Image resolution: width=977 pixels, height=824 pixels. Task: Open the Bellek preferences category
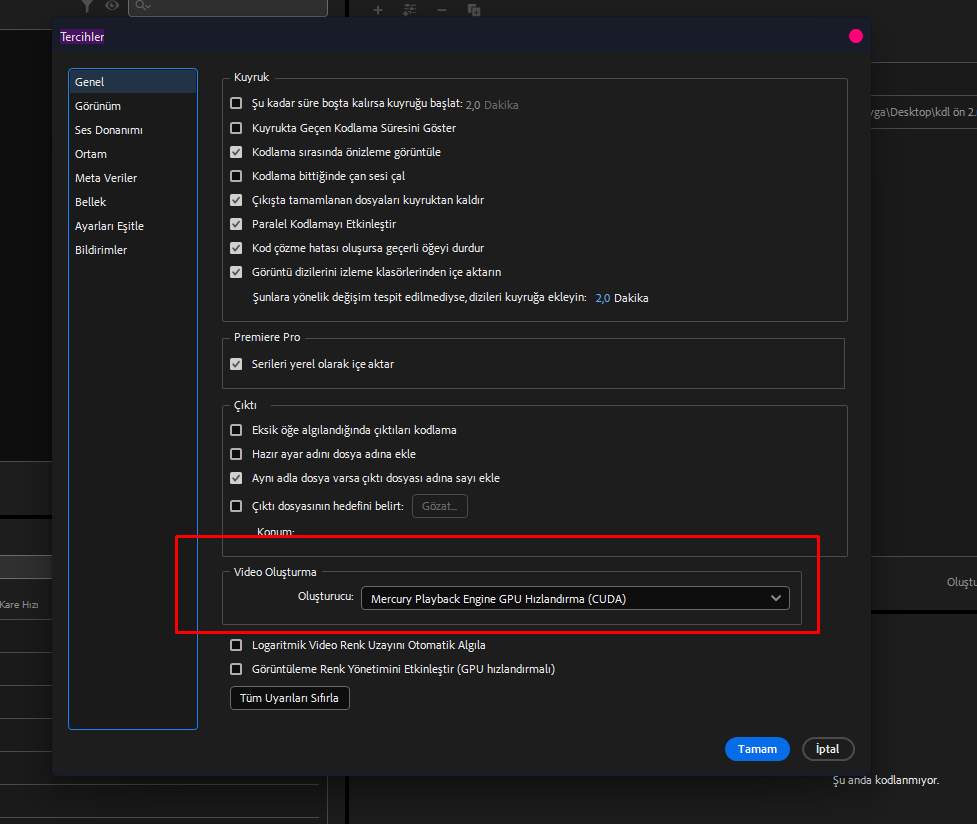coord(133,202)
